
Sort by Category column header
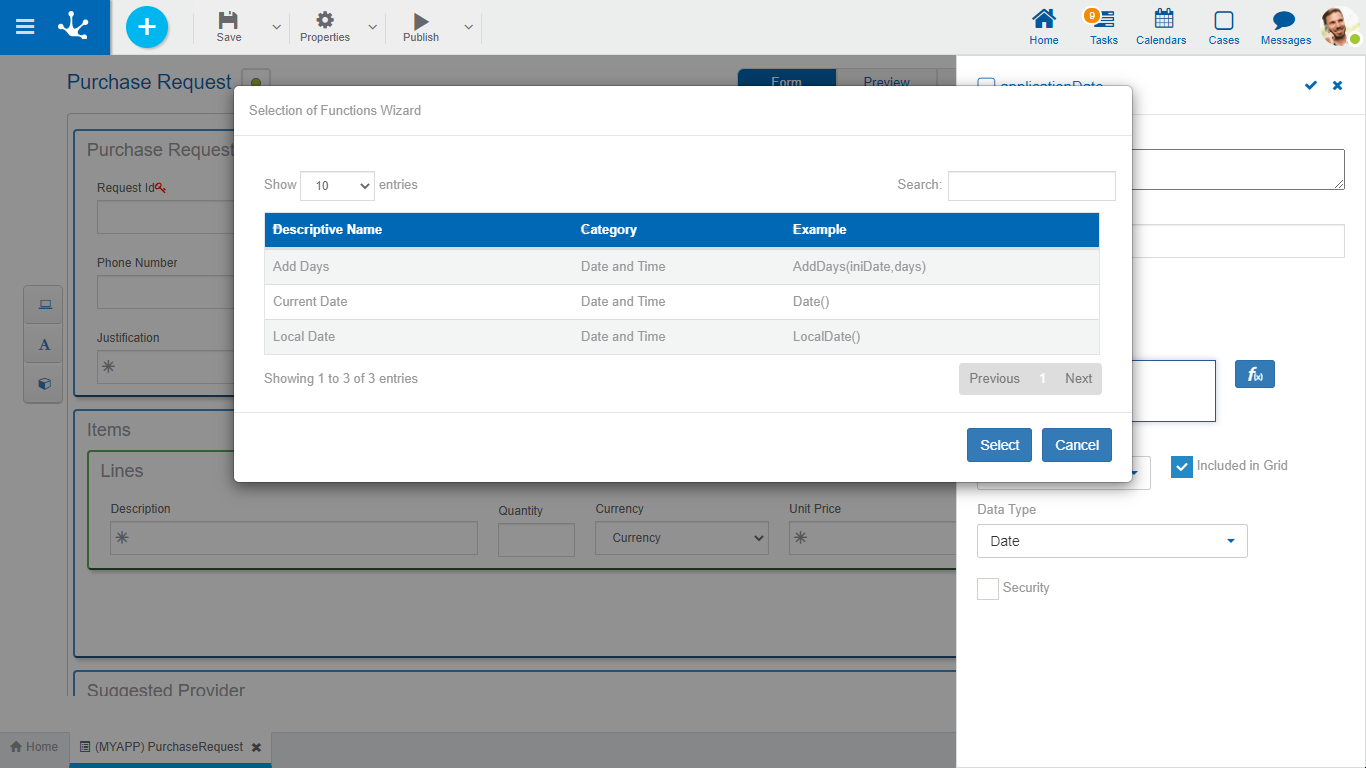609,230
